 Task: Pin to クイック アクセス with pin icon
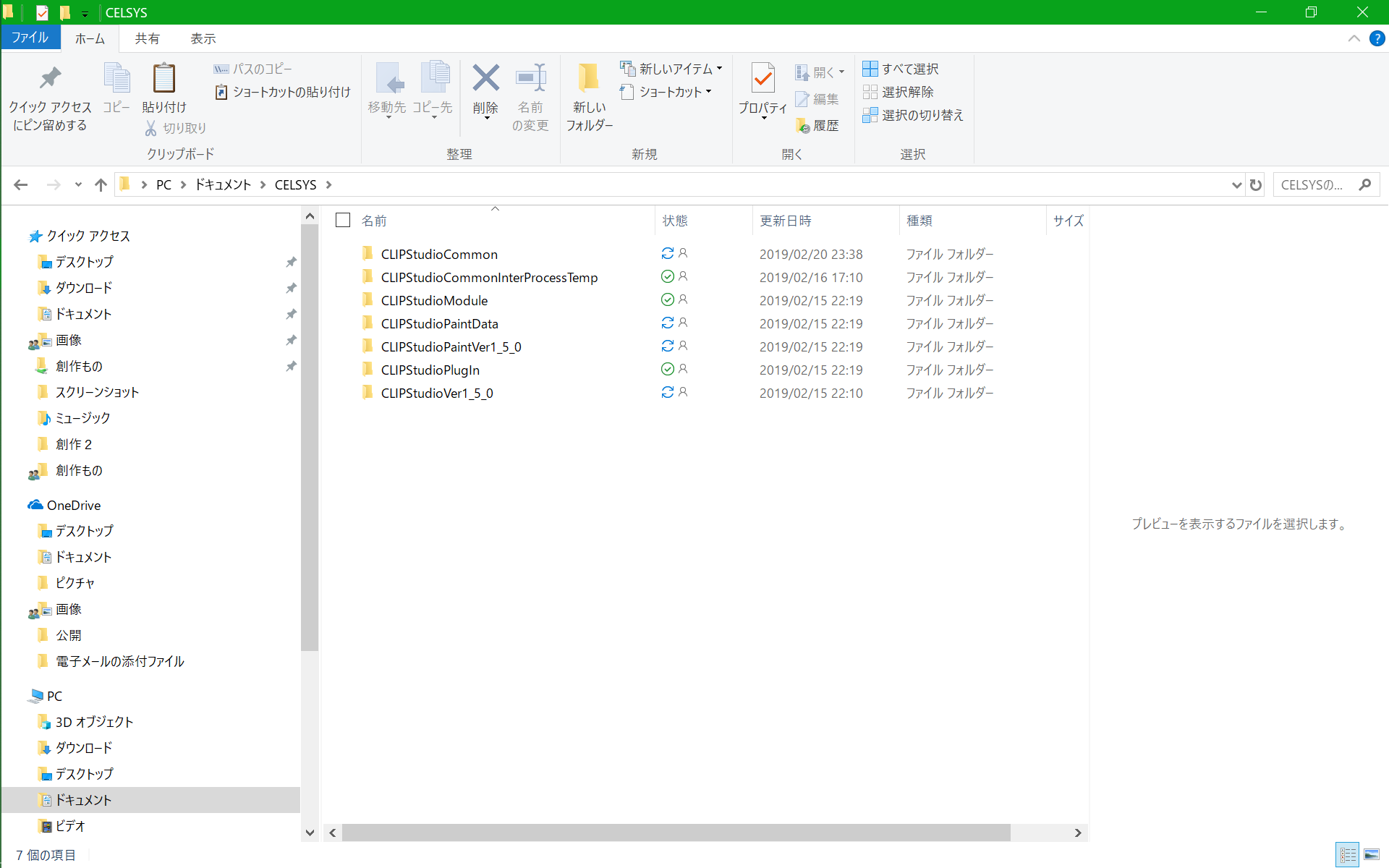50,78
